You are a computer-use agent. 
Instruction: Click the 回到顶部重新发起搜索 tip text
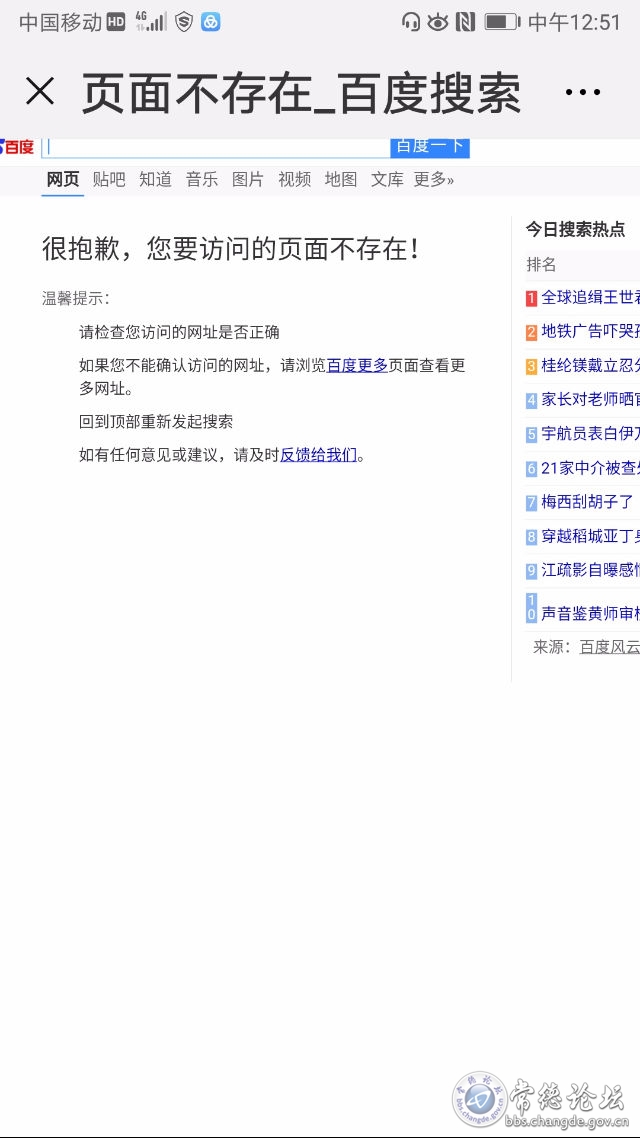point(156,422)
